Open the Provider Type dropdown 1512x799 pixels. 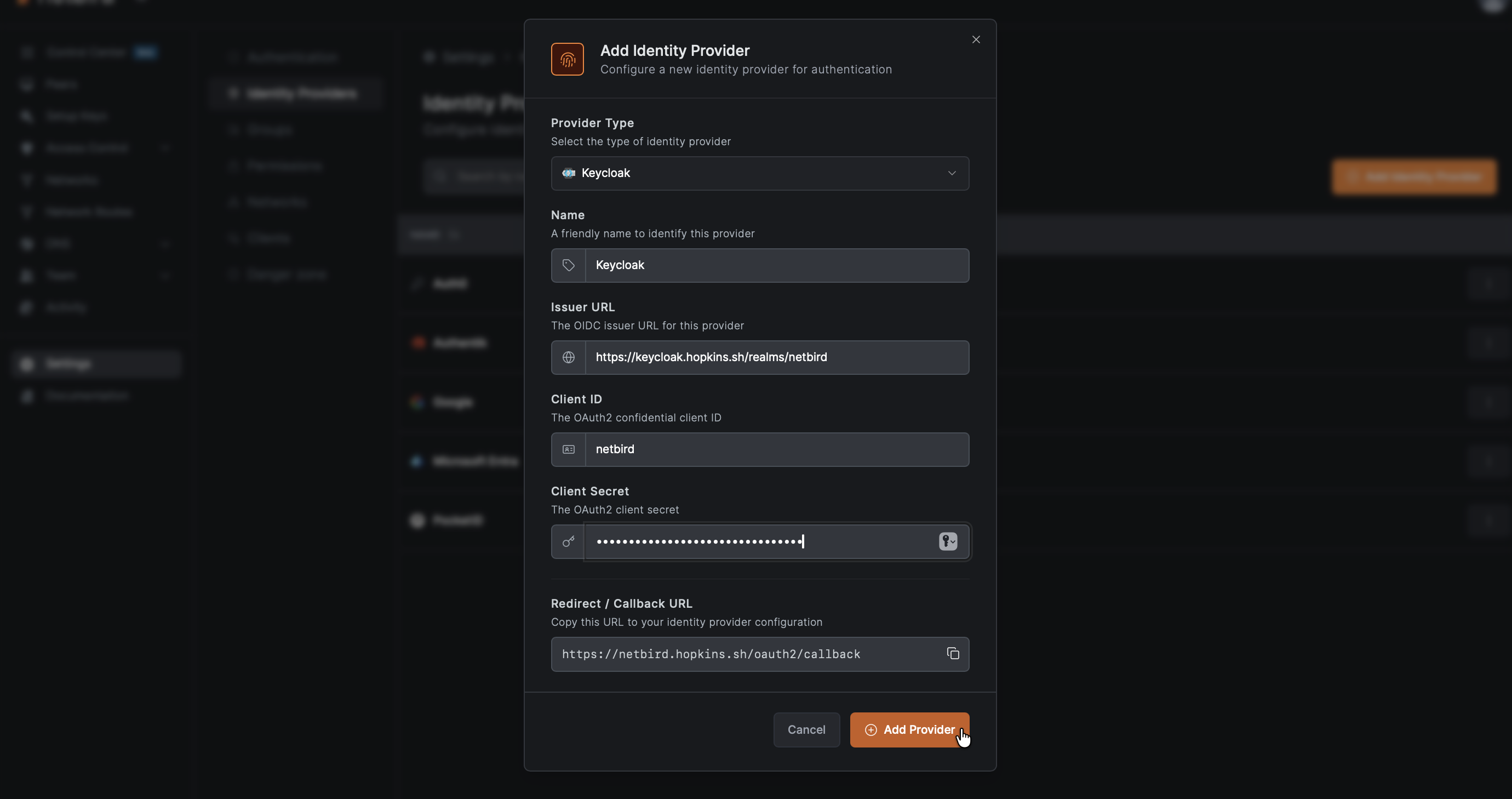pyautogui.click(x=759, y=173)
